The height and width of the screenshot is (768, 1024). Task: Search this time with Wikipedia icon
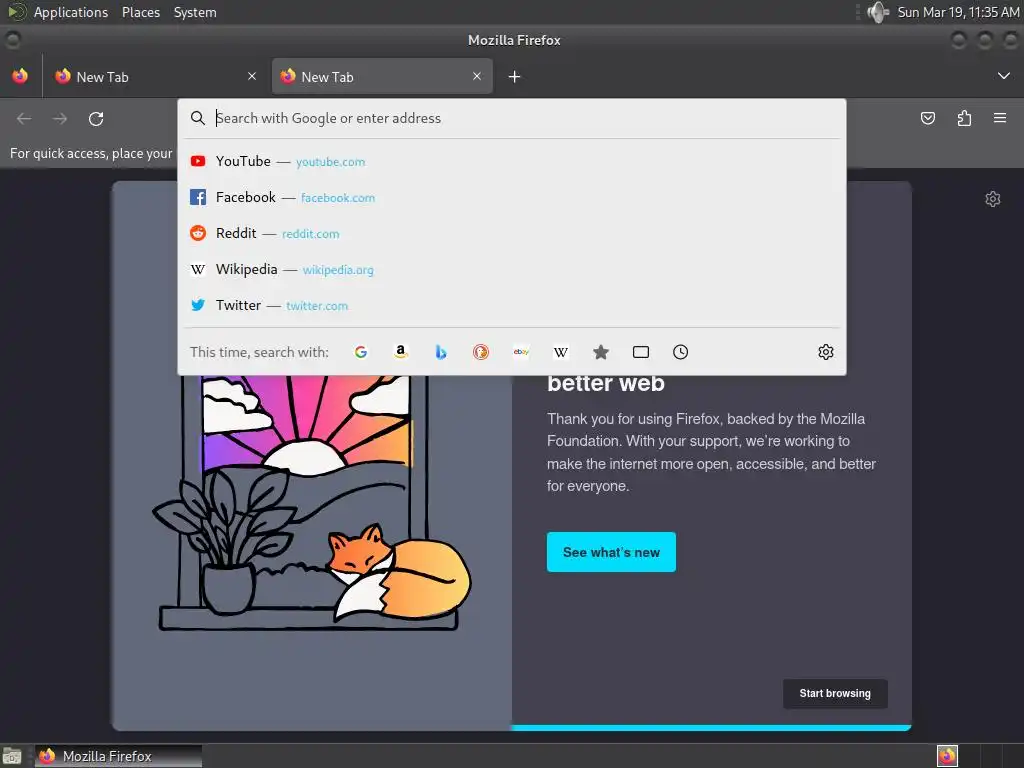pyautogui.click(x=561, y=352)
